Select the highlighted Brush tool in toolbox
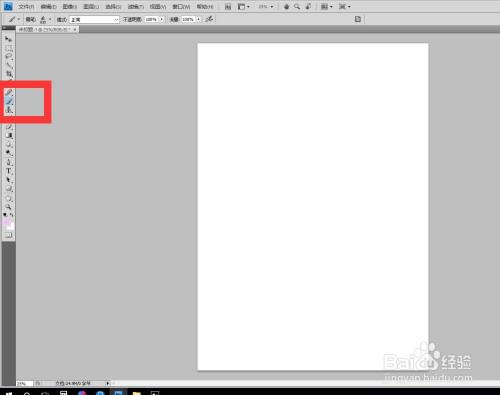500x395 pixels. click(9, 101)
